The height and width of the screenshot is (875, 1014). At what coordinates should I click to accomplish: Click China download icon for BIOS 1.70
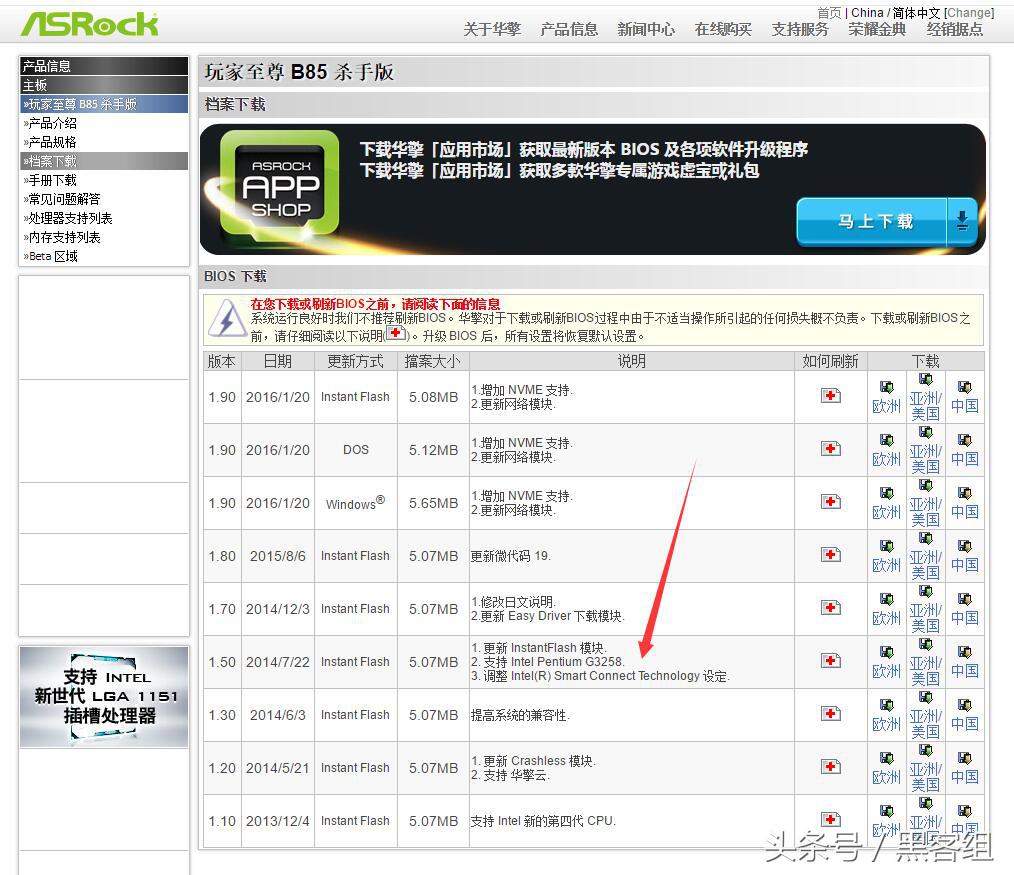click(x=964, y=609)
